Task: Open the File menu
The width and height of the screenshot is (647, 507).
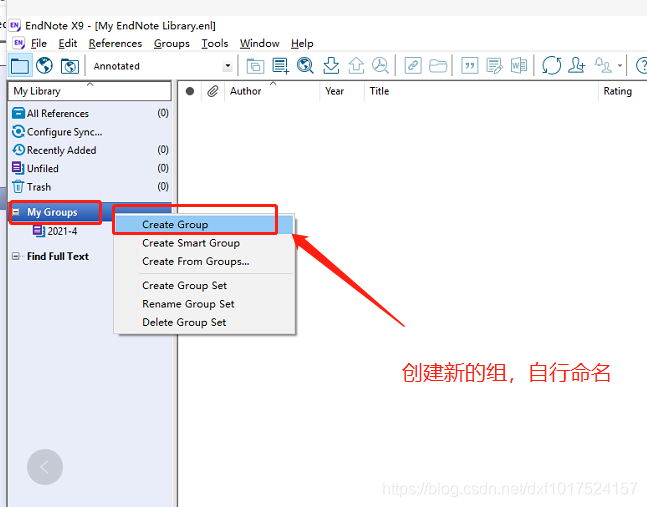Action: pos(39,43)
